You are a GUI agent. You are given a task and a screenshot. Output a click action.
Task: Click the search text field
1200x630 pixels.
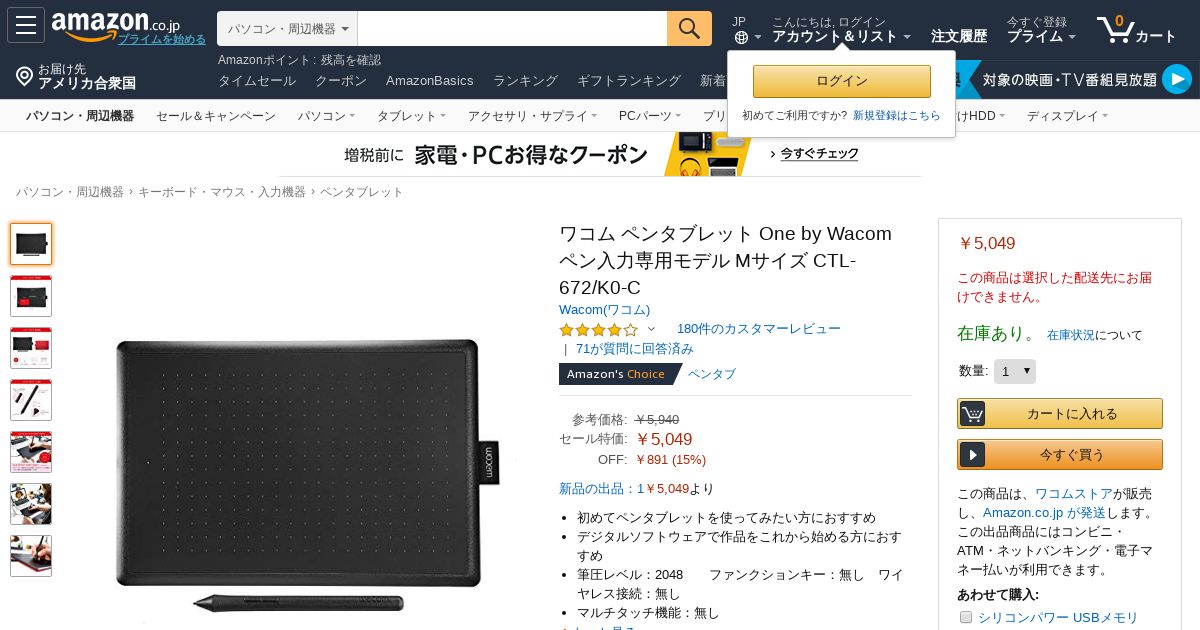[512, 28]
